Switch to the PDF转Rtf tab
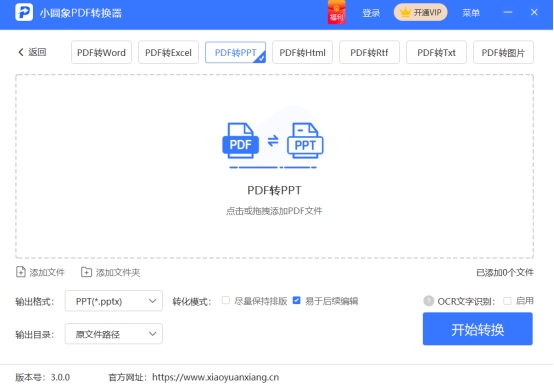The height and width of the screenshot is (388, 554). 369,52
